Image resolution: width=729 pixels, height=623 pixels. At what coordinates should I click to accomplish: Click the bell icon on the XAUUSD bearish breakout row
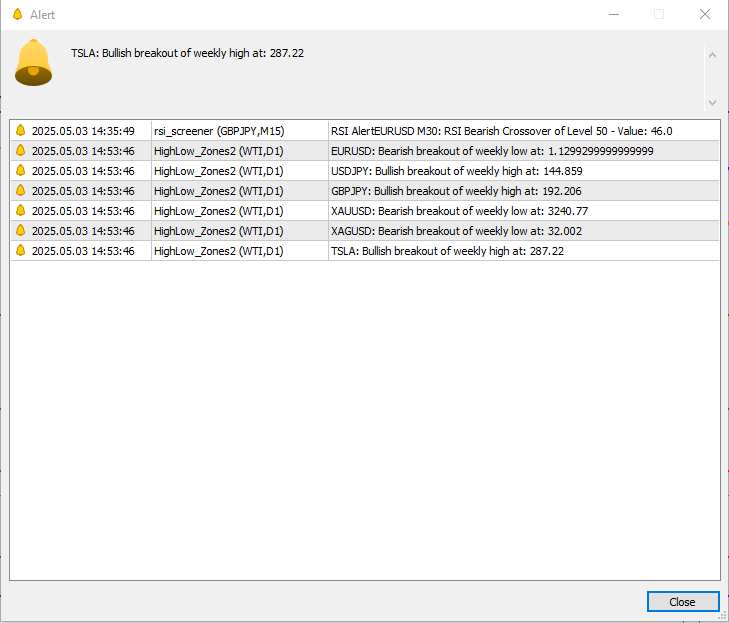20,210
